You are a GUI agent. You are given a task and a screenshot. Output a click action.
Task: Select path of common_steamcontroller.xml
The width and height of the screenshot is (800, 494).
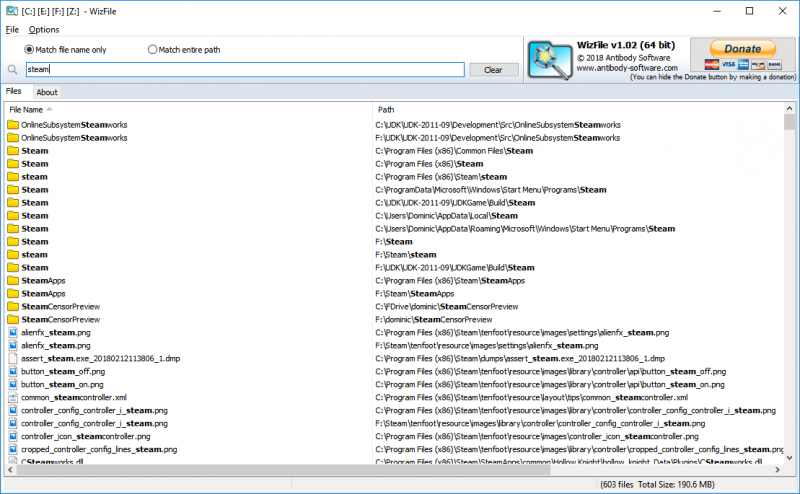[532, 398]
